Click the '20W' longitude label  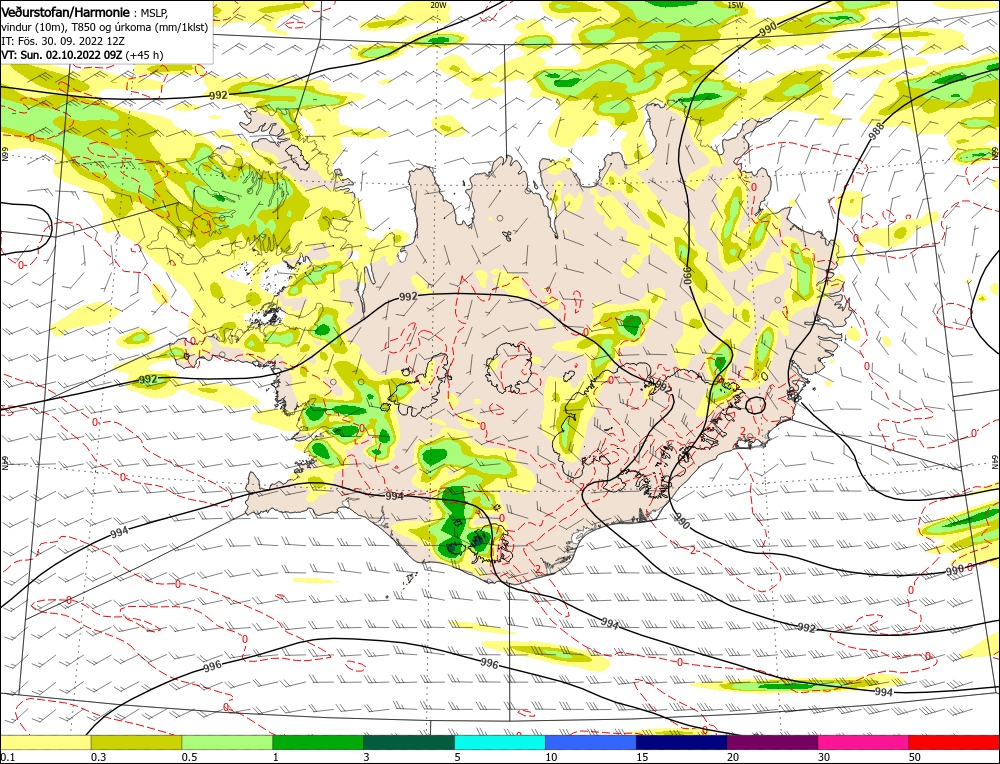(x=438, y=5)
